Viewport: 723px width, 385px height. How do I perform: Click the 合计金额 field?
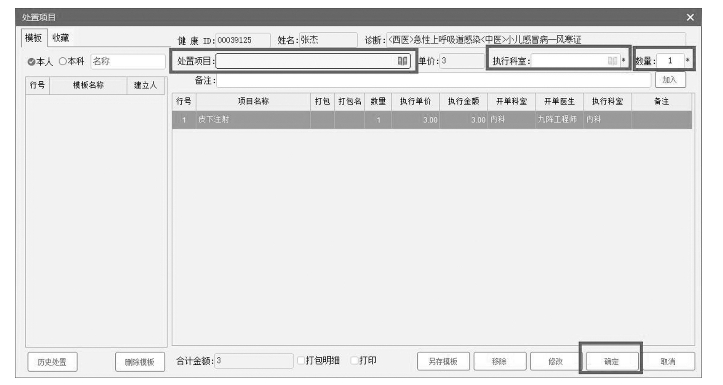click(254, 361)
